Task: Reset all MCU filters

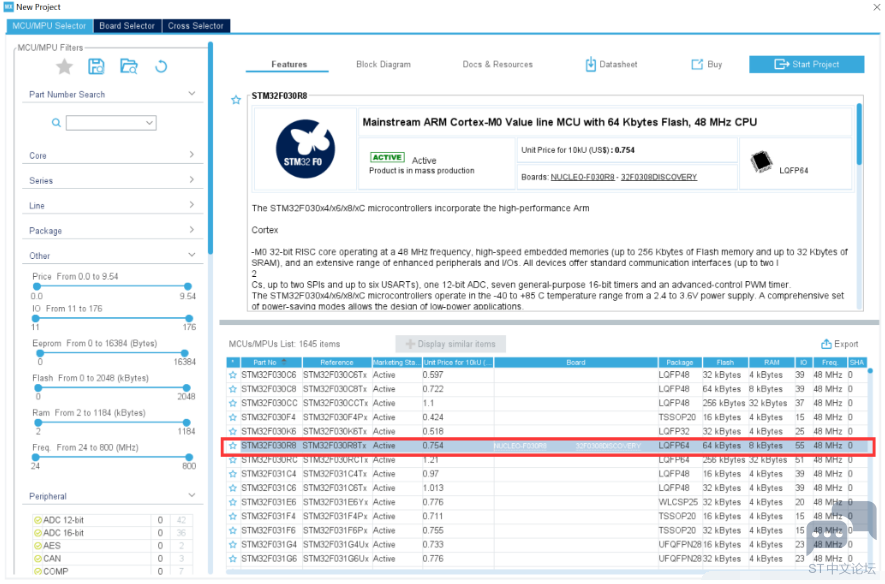Action: (161, 67)
